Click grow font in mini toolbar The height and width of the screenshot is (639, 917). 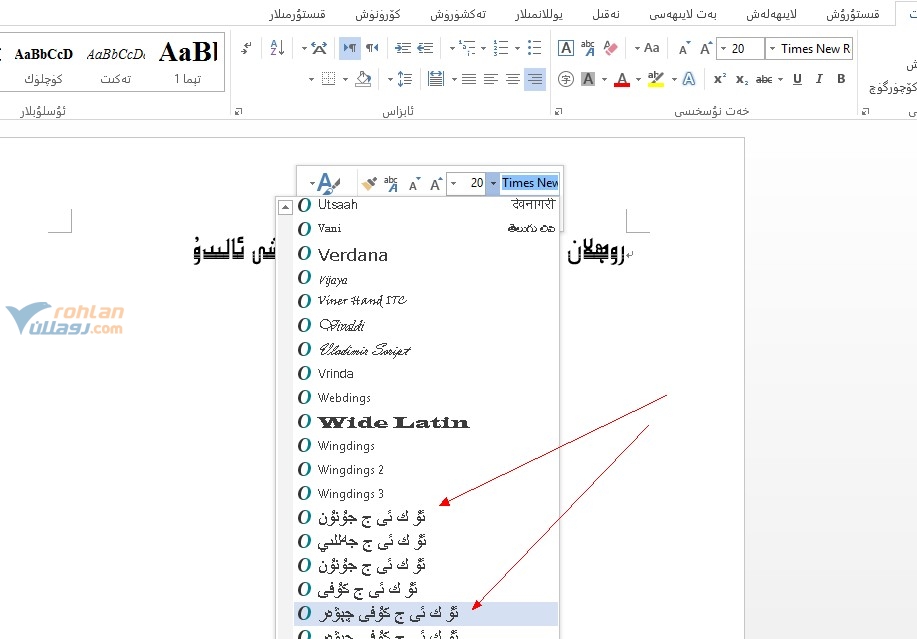click(x=436, y=184)
